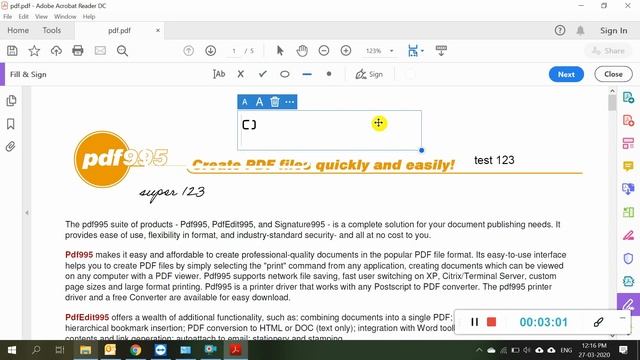This screenshot has width=640, height=360.
Task: Switch to the pdf.pdf document tab
Action: point(119,30)
